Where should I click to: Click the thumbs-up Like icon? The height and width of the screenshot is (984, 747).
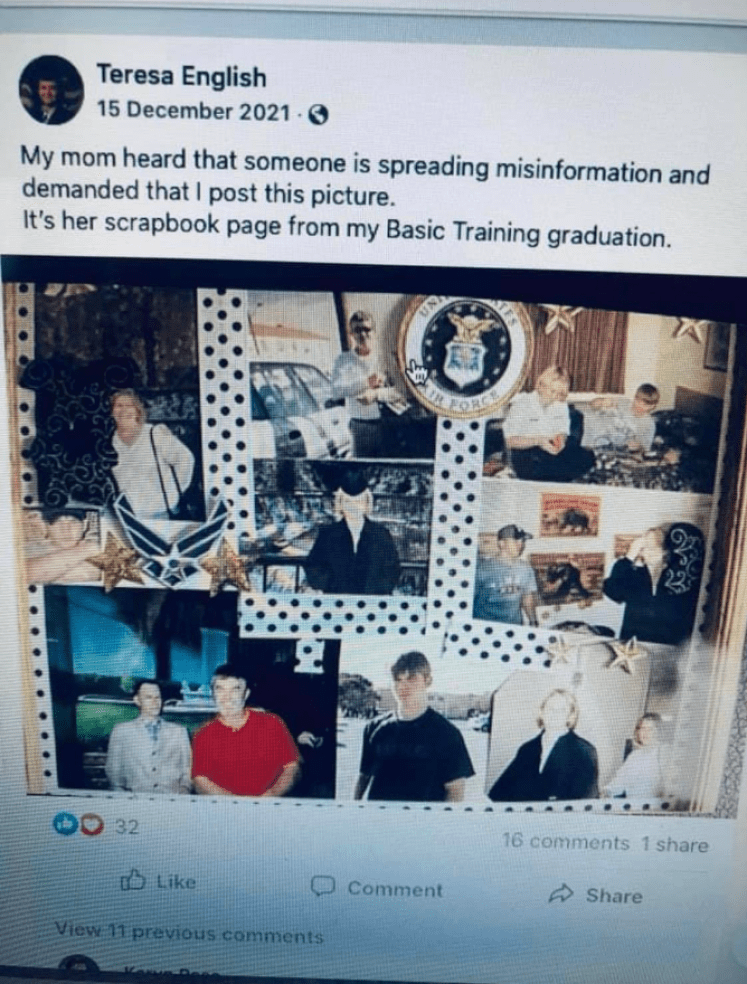[132, 880]
